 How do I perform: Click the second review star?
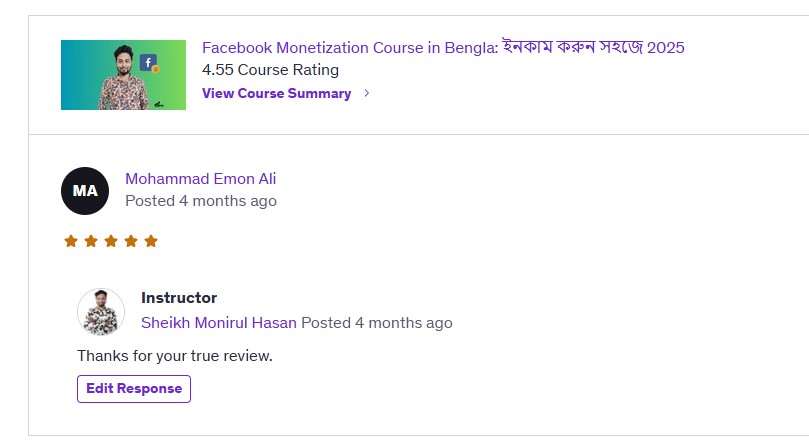point(91,241)
